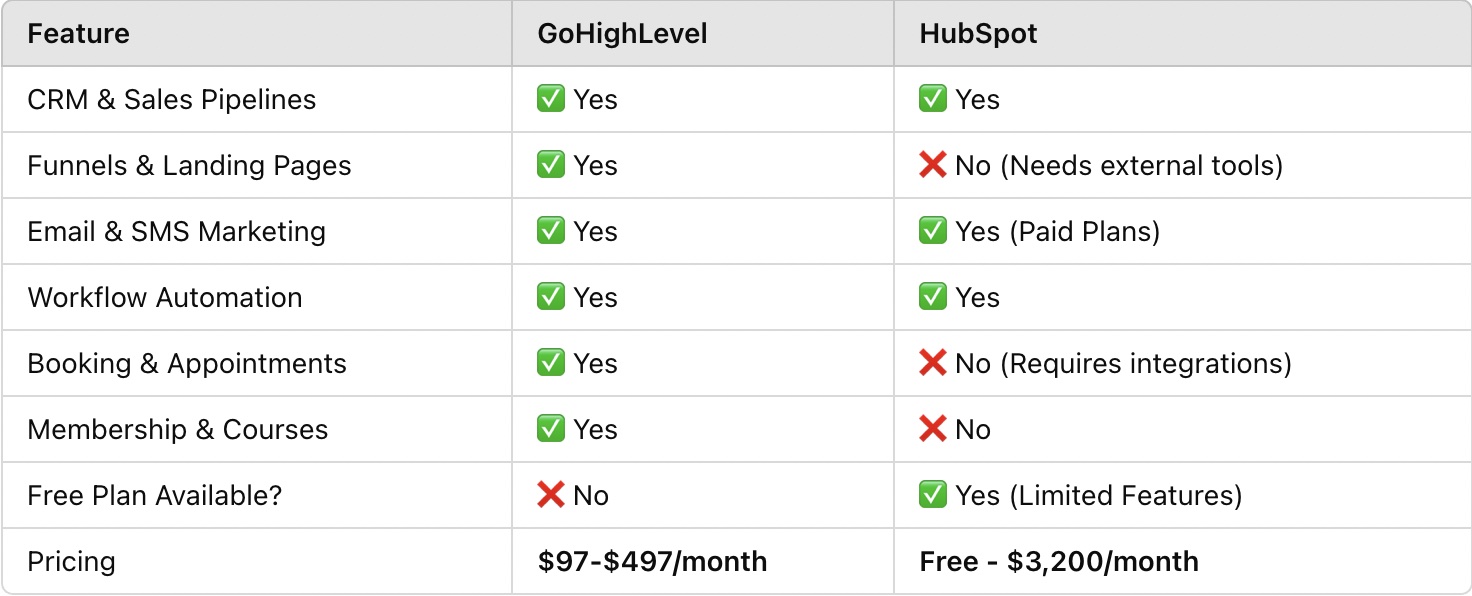The width and height of the screenshot is (1472, 596).
Task: Click green checkmark next to Yes (Paid Plans)
Action: pos(933,231)
